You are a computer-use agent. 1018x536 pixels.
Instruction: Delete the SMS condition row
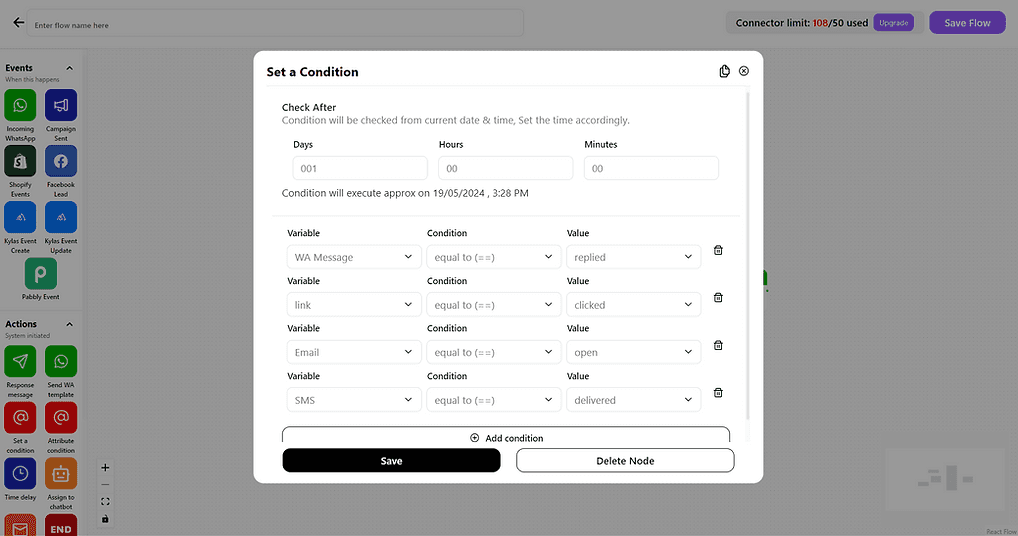718,393
